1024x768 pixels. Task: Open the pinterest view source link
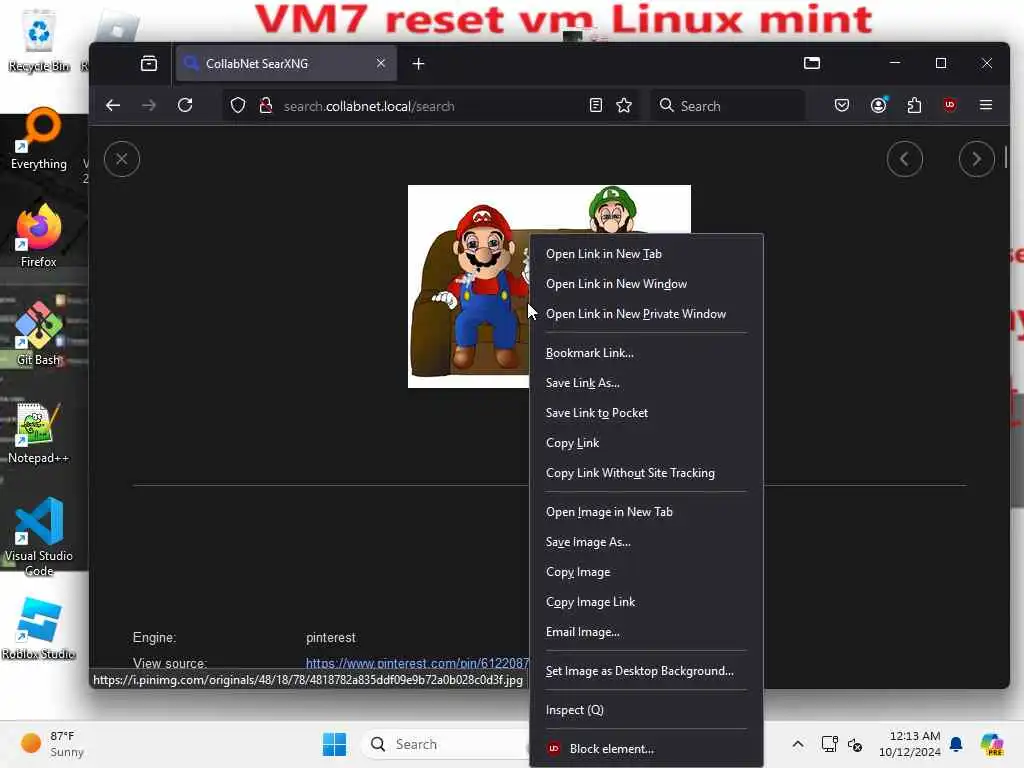point(417,663)
